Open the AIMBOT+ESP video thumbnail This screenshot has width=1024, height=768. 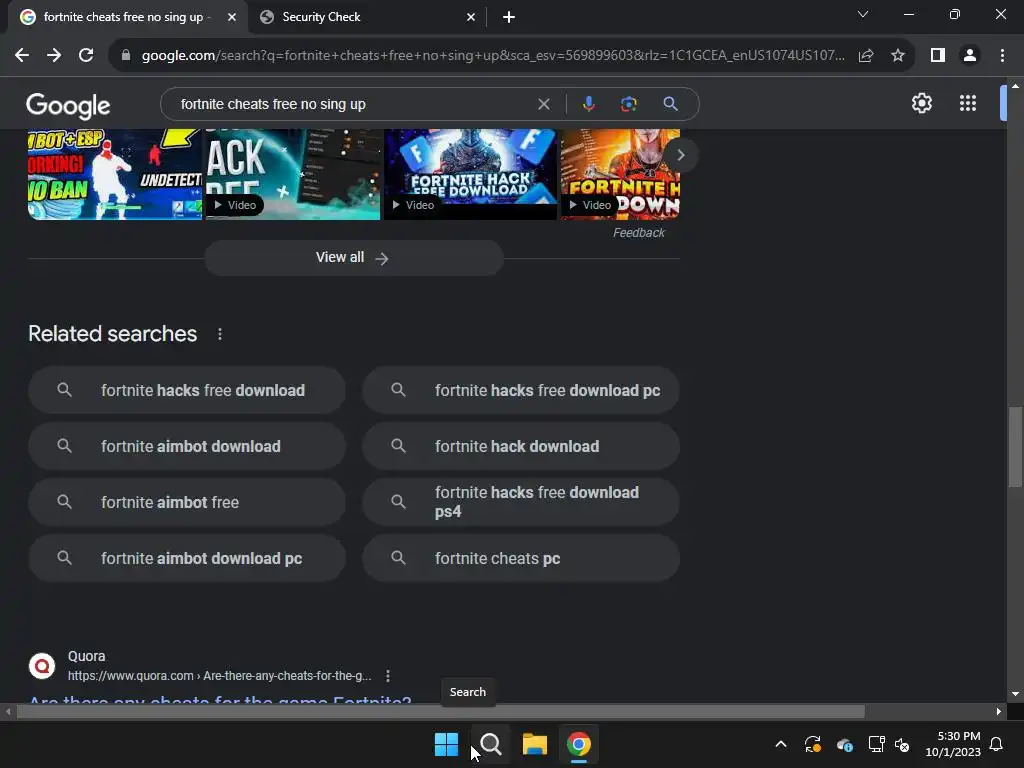pyautogui.click(x=115, y=174)
